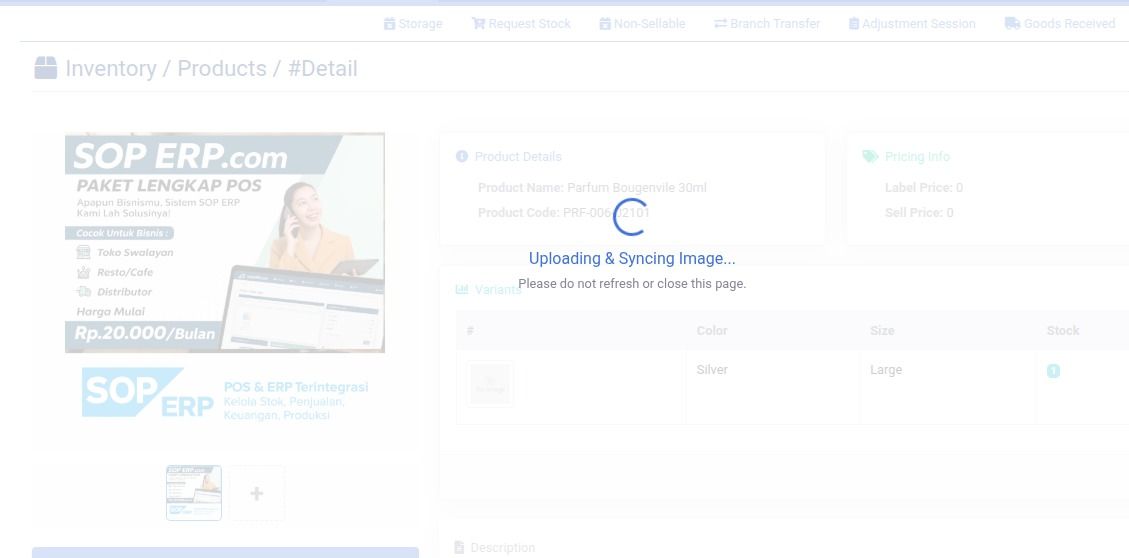Select the SOP ERP image thumbnail
This screenshot has height=558, width=1129.
coord(194,493)
